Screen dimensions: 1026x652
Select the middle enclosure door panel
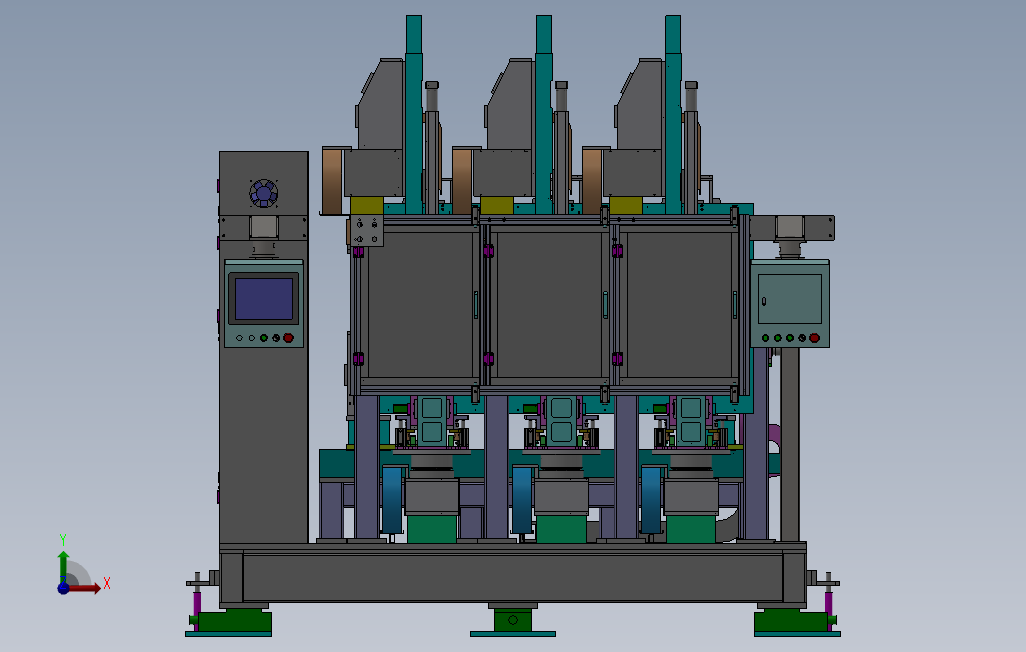point(548,305)
